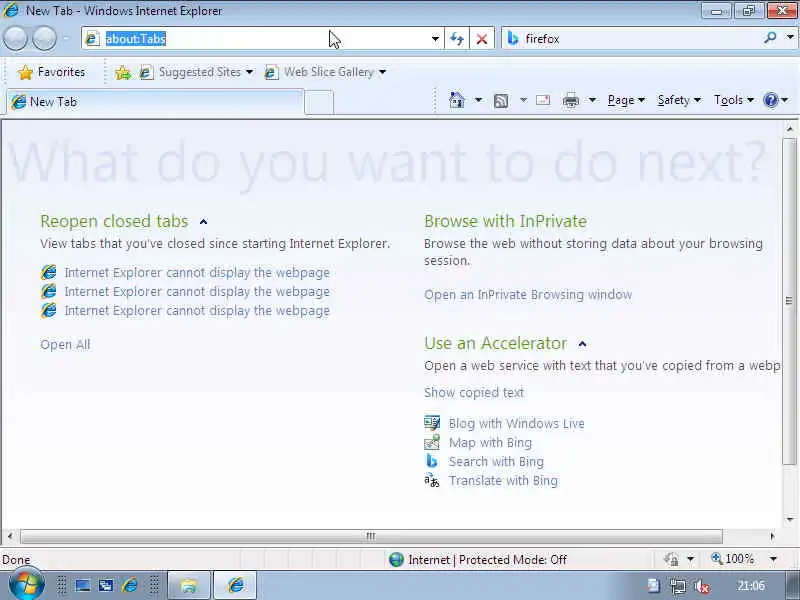Open the Safety menu
800x600 pixels.
point(679,101)
